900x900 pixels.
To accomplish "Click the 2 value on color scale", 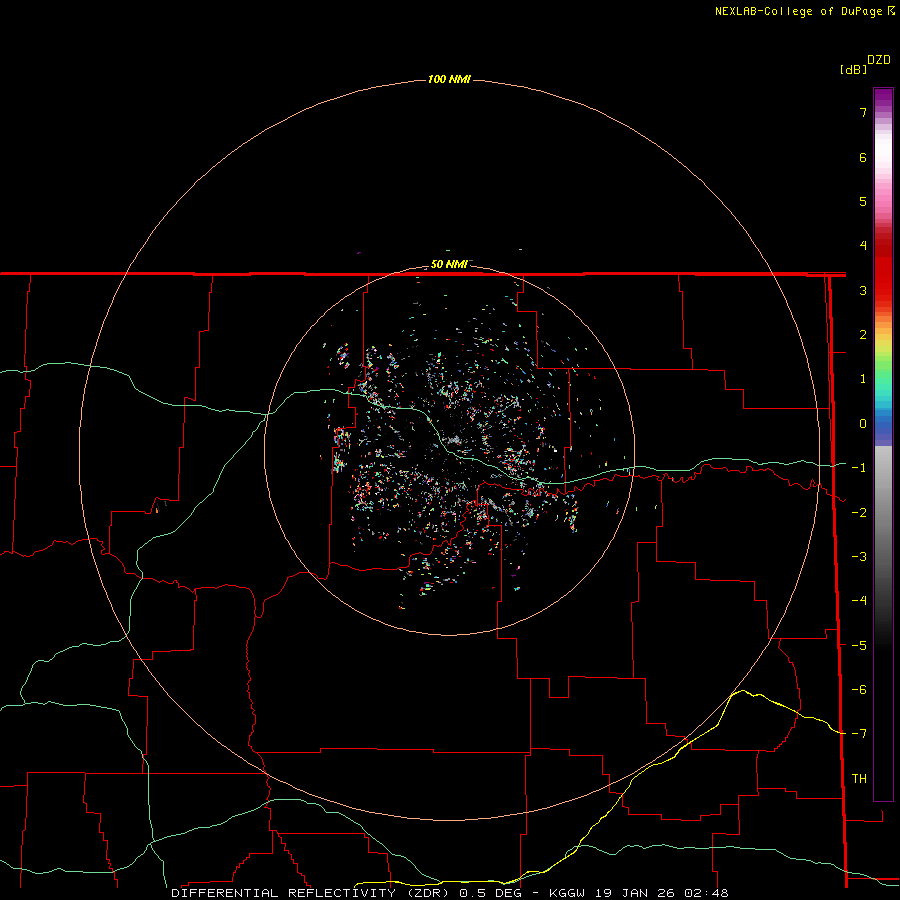I will coord(863,335).
